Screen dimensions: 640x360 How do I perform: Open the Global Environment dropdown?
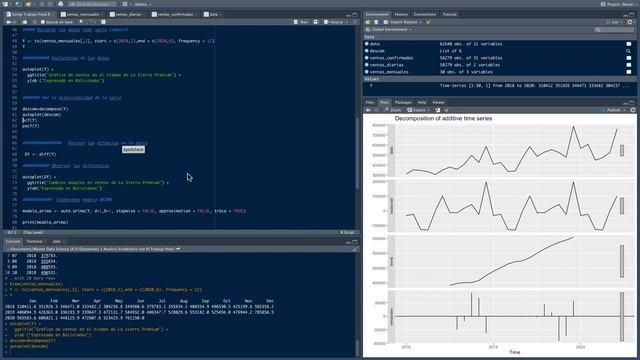click(x=389, y=29)
